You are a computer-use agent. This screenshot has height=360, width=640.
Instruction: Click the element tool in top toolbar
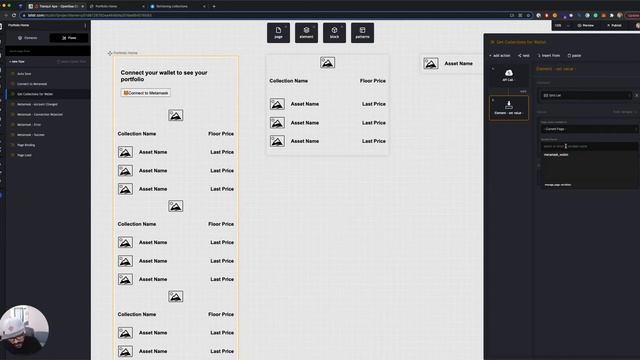point(306,33)
